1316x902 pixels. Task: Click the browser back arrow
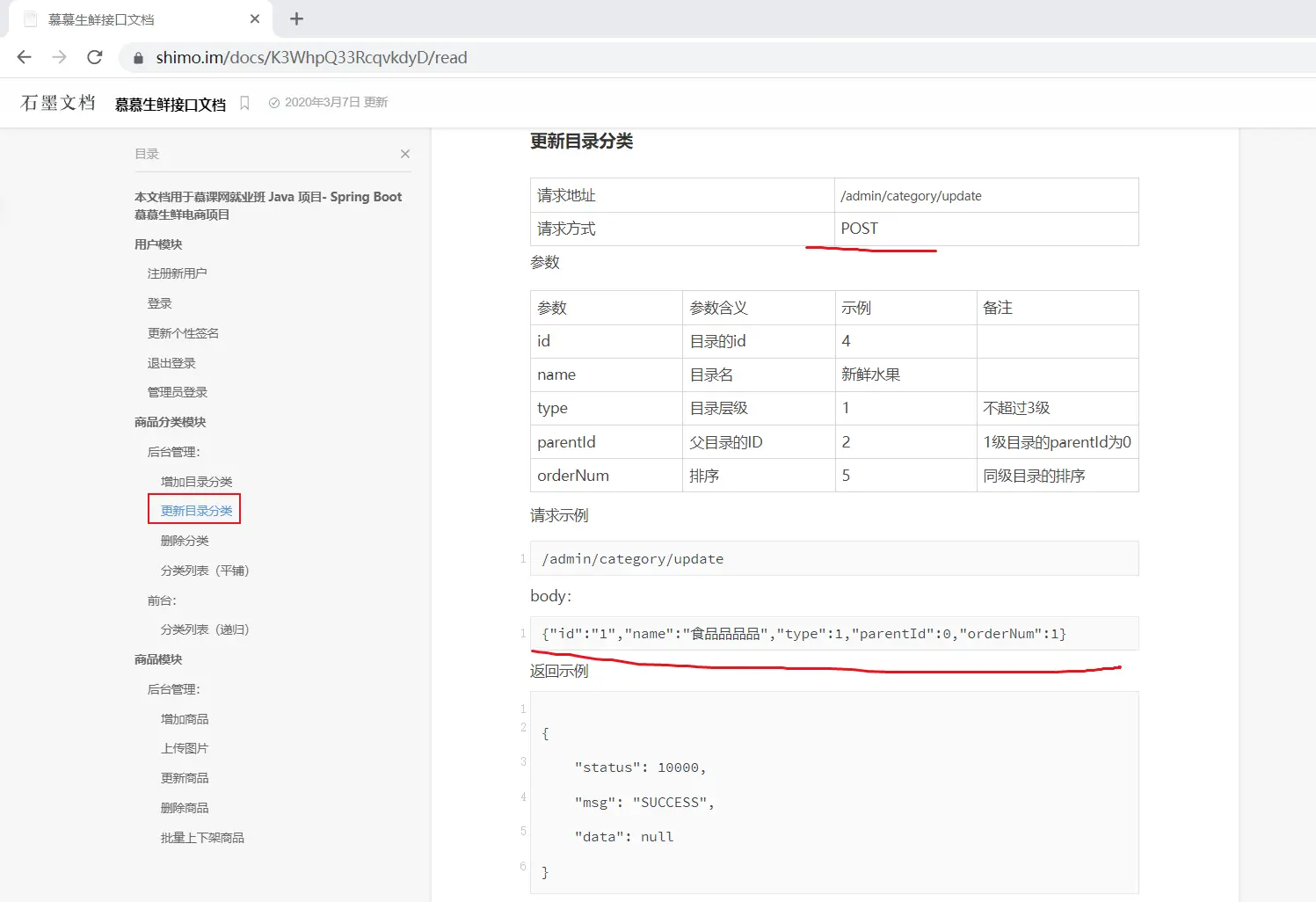coord(25,57)
